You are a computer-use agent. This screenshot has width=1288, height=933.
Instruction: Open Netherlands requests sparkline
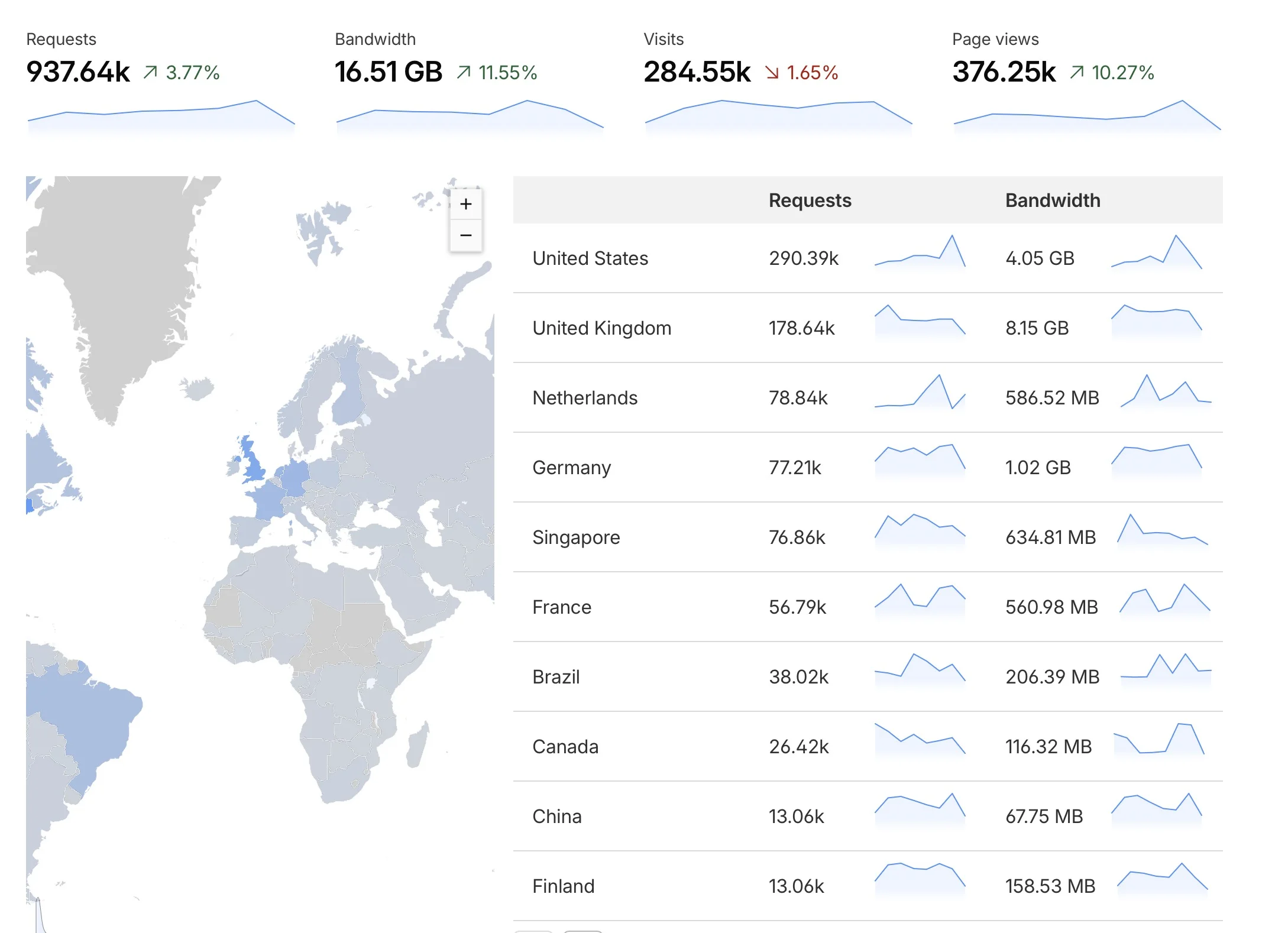(920, 392)
